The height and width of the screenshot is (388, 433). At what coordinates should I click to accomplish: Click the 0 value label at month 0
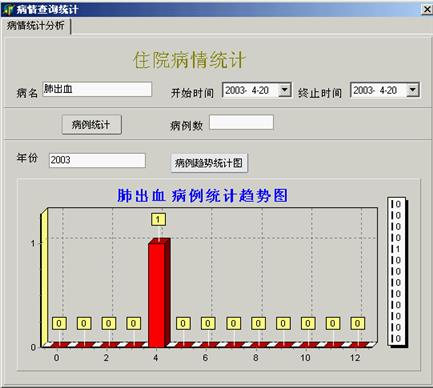tap(59, 323)
